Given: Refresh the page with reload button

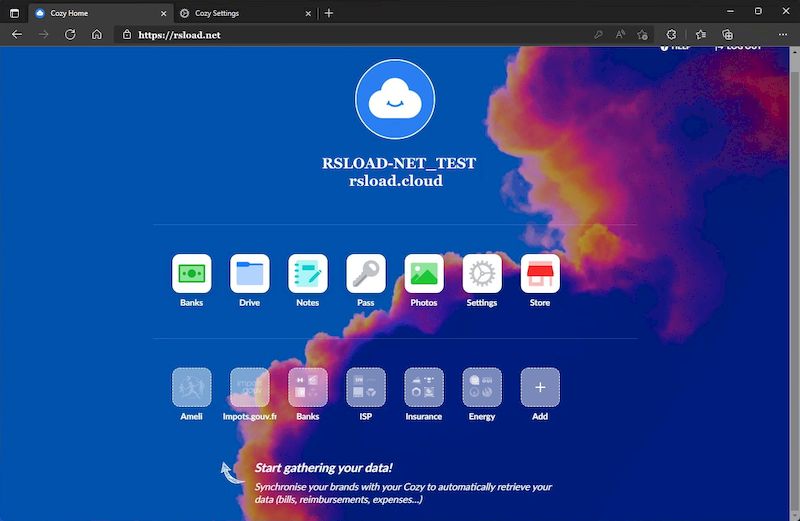Looking at the screenshot, I should click(70, 34).
